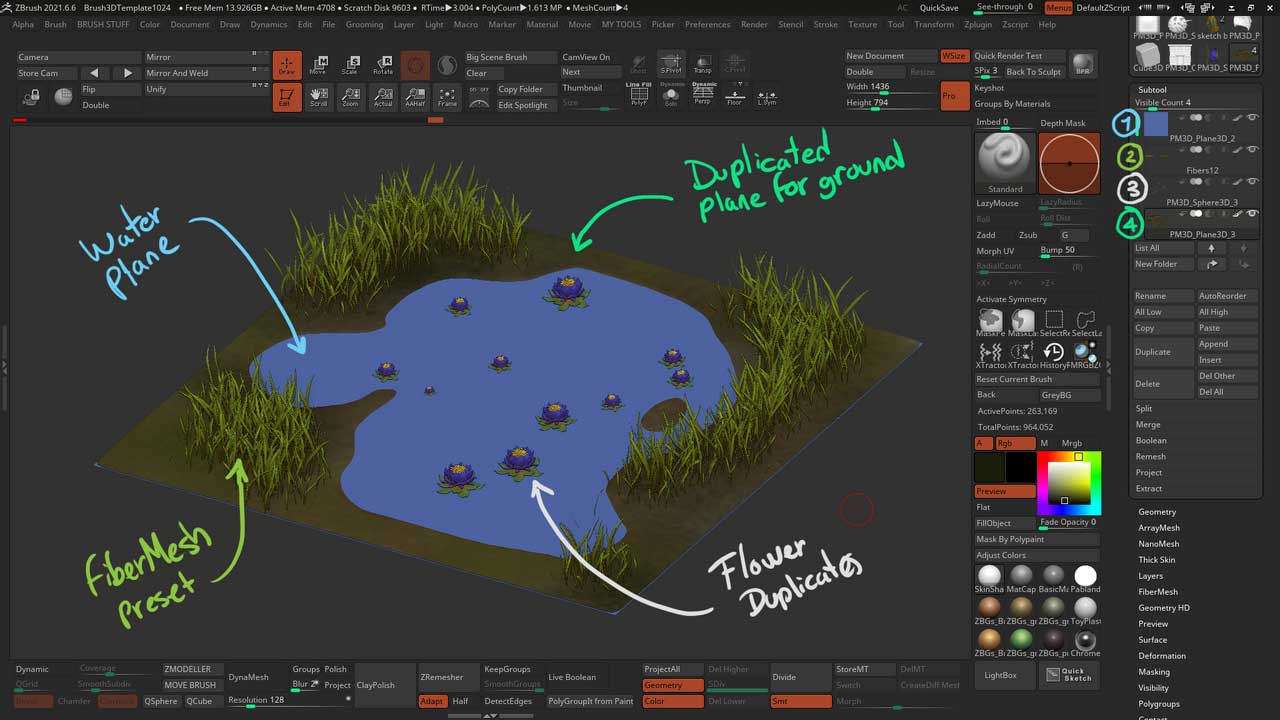The height and width of the screenshot is (720, 1280).
Task: Expand the Masking subpalette
Action: coord(1154,671)
